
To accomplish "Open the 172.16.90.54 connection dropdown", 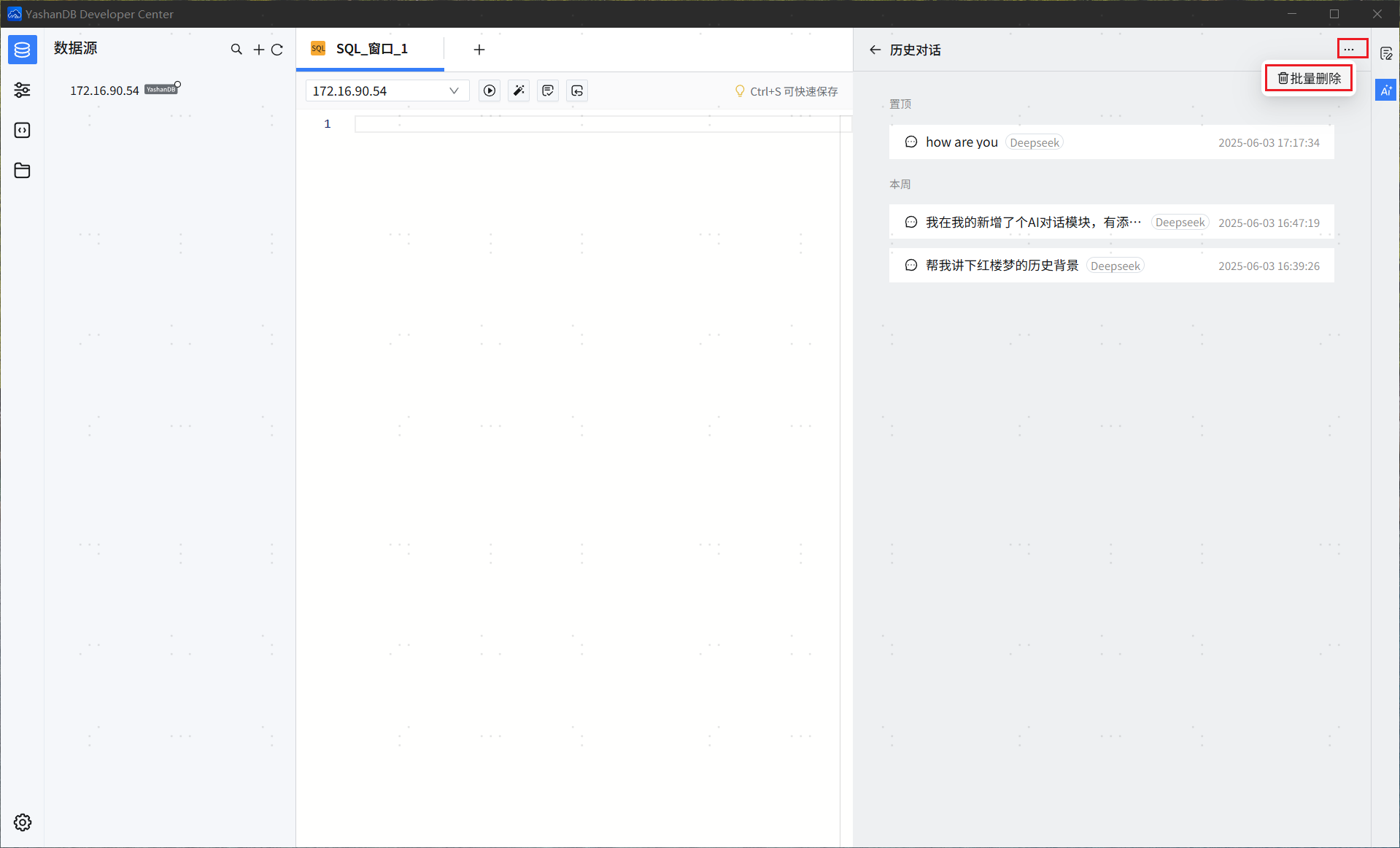I will [385, 90].
